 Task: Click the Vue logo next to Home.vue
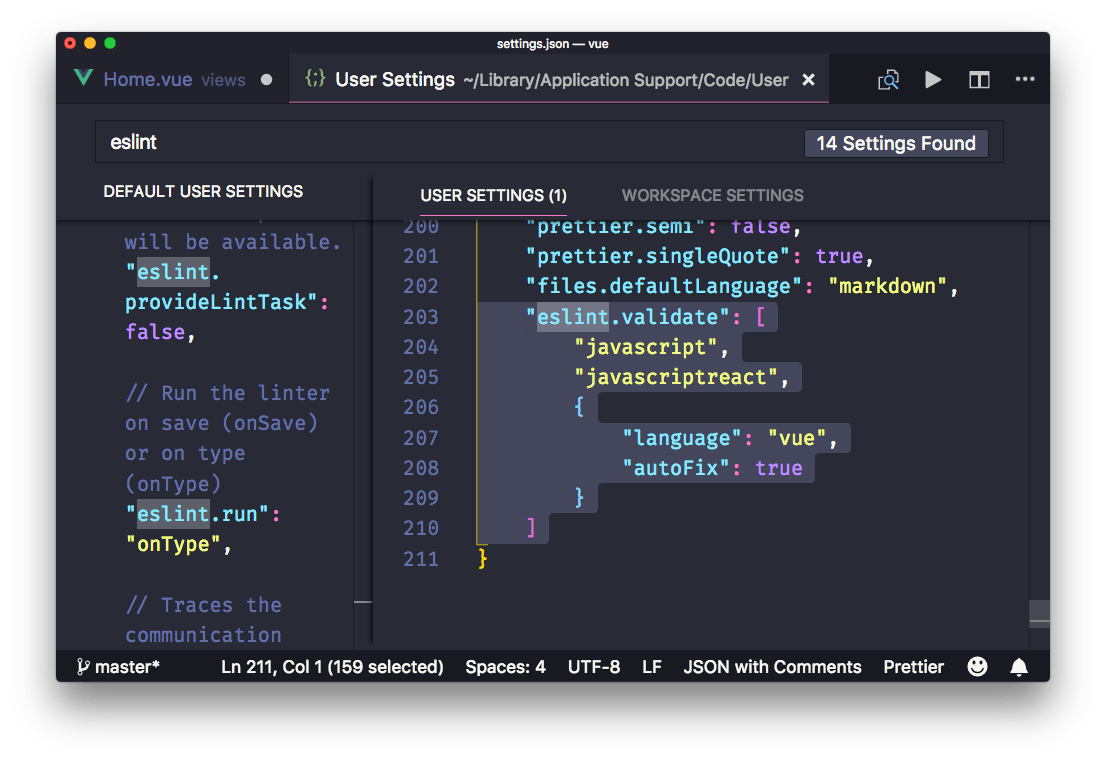(84, 78)
